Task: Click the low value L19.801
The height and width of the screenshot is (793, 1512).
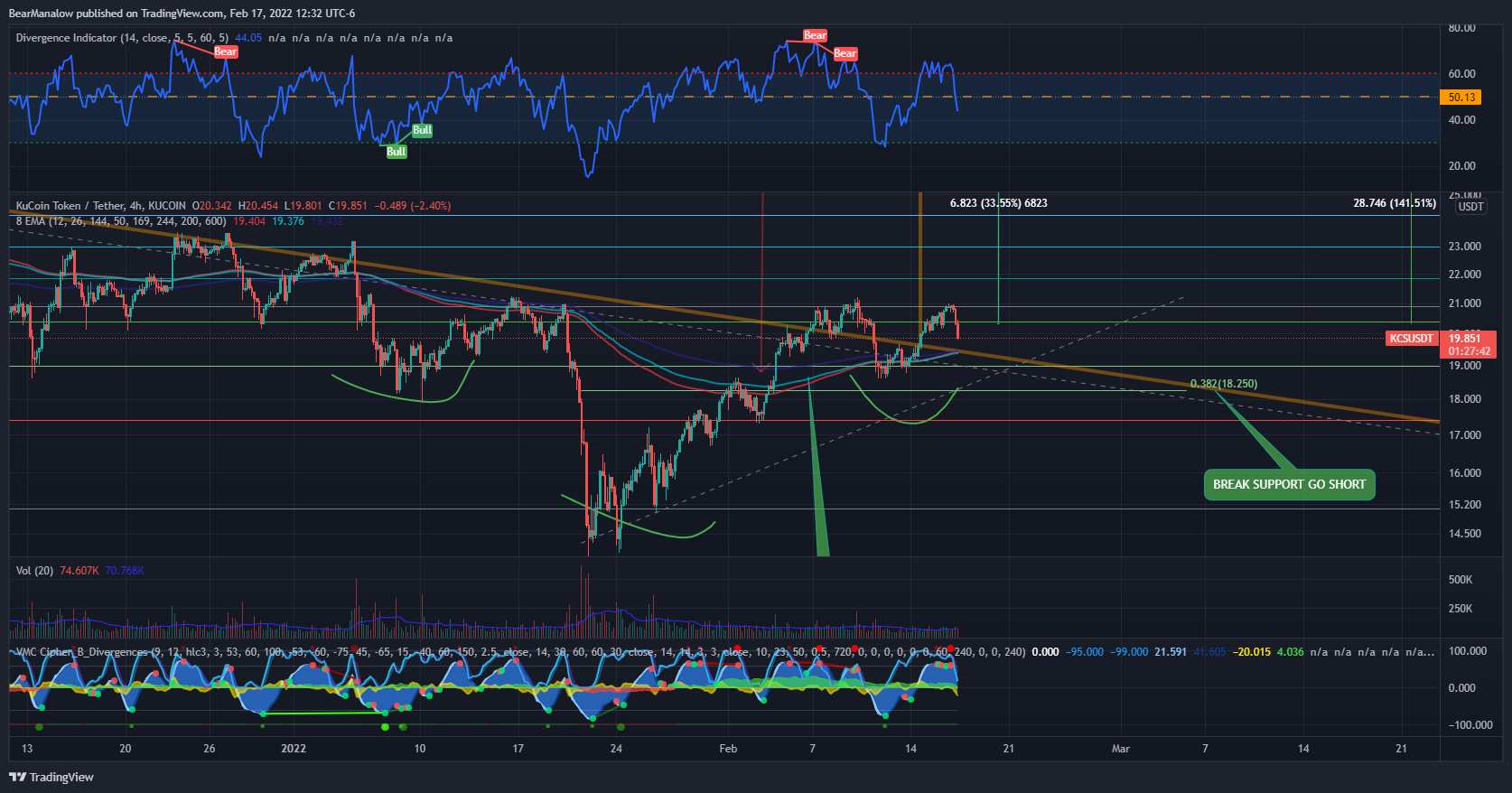Action: (304, 206)
